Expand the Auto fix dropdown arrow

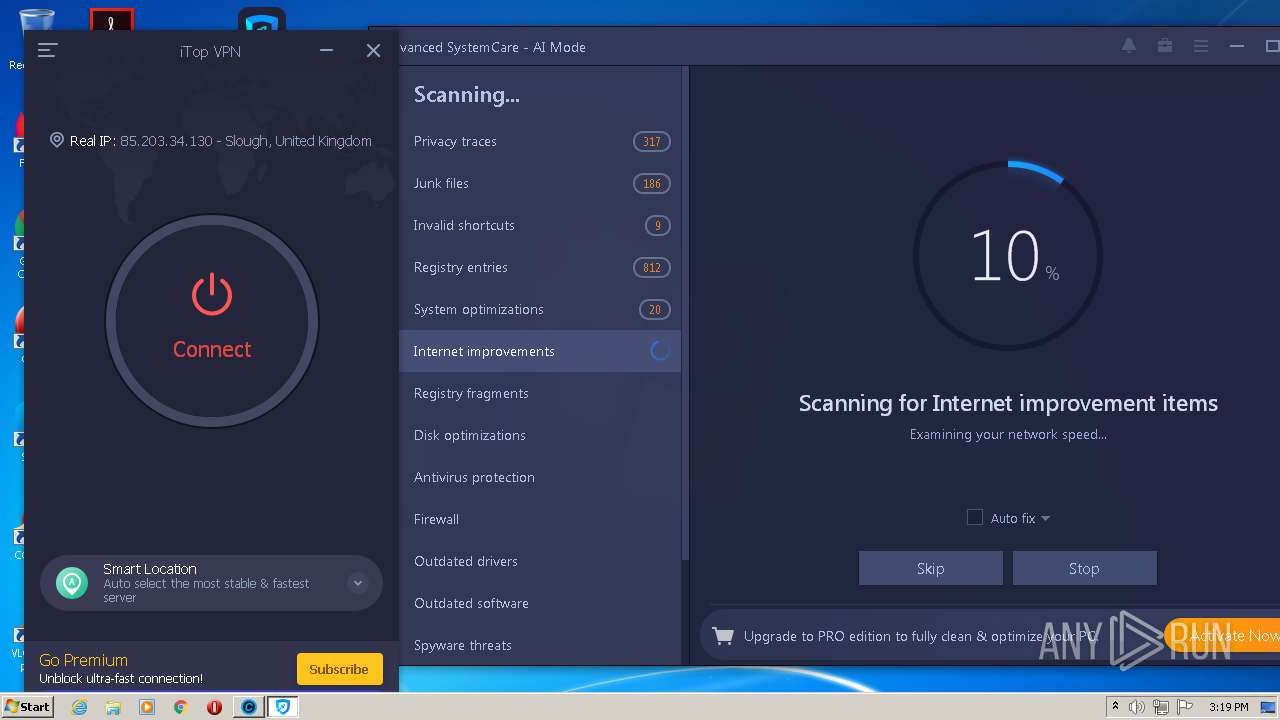point(1045,518)
